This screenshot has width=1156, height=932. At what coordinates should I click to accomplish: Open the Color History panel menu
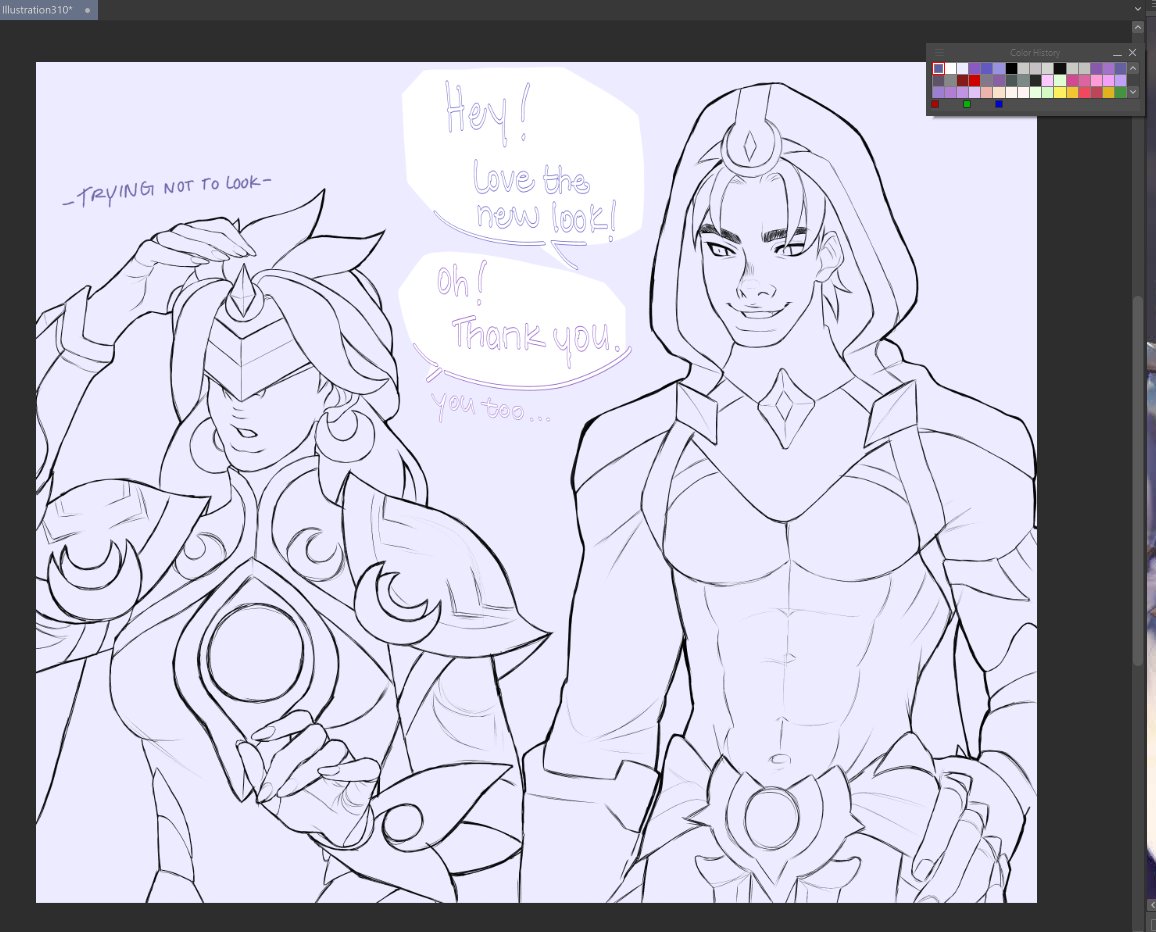939,52
